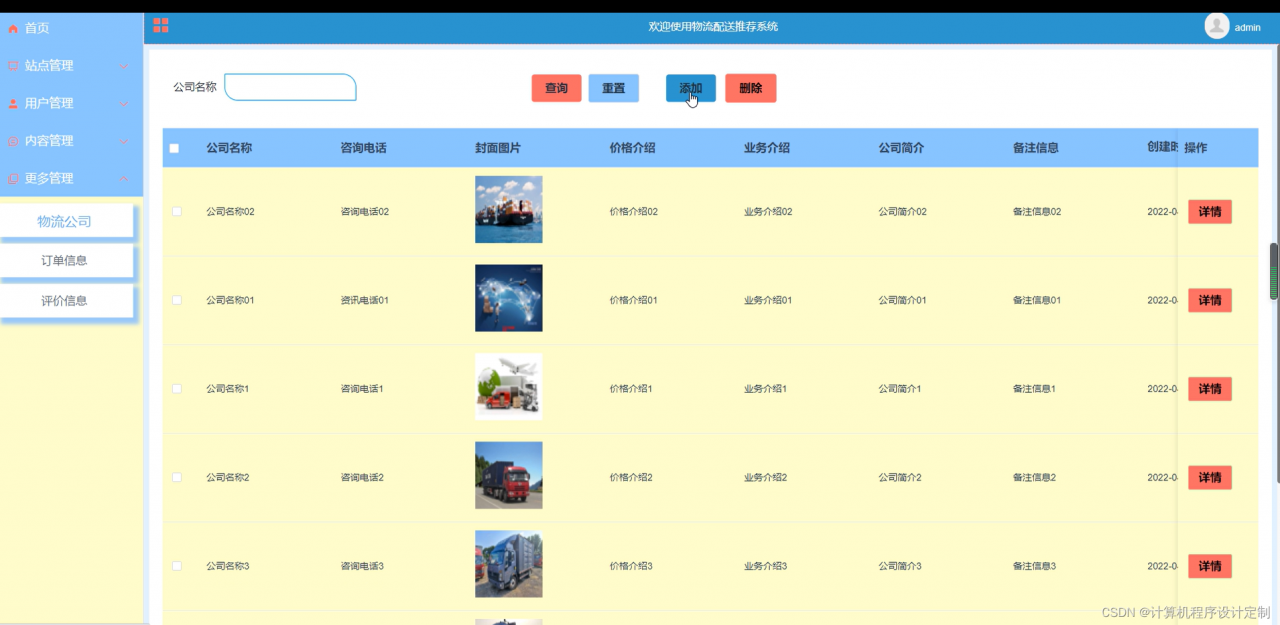Click the 操作 column header
Image resolution: width=1280 pixels, height=625 pixels.
point(1195,148)
